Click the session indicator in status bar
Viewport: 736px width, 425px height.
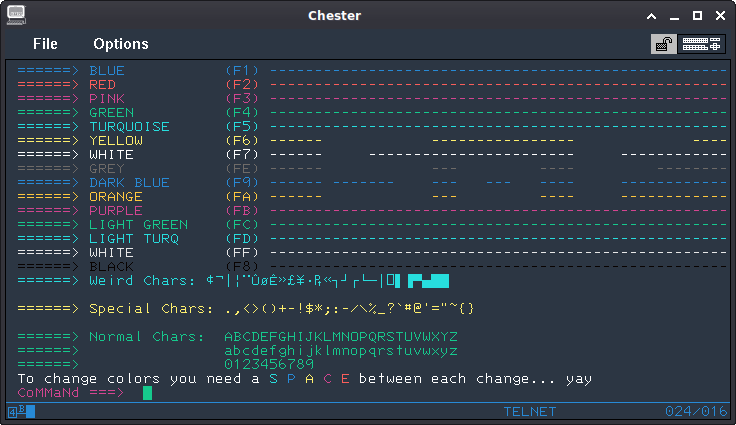point(22,412)
